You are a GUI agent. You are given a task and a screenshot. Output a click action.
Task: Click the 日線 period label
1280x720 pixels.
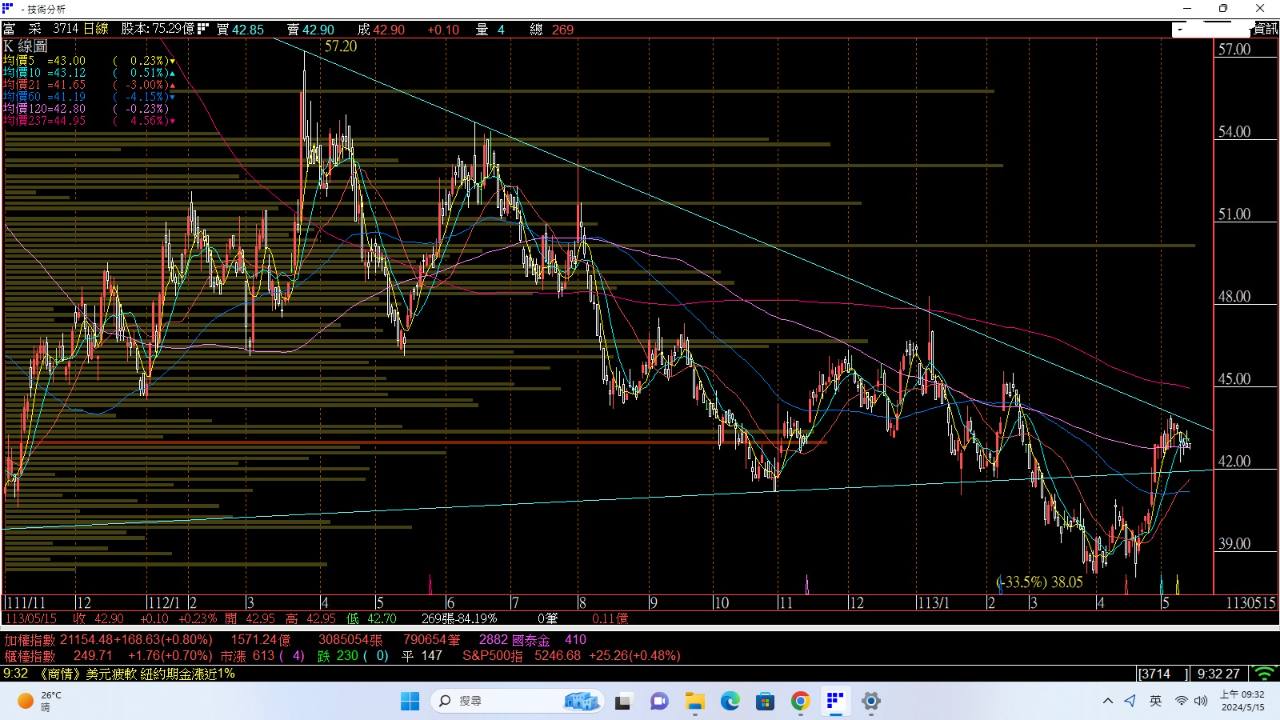pos(96,30)
